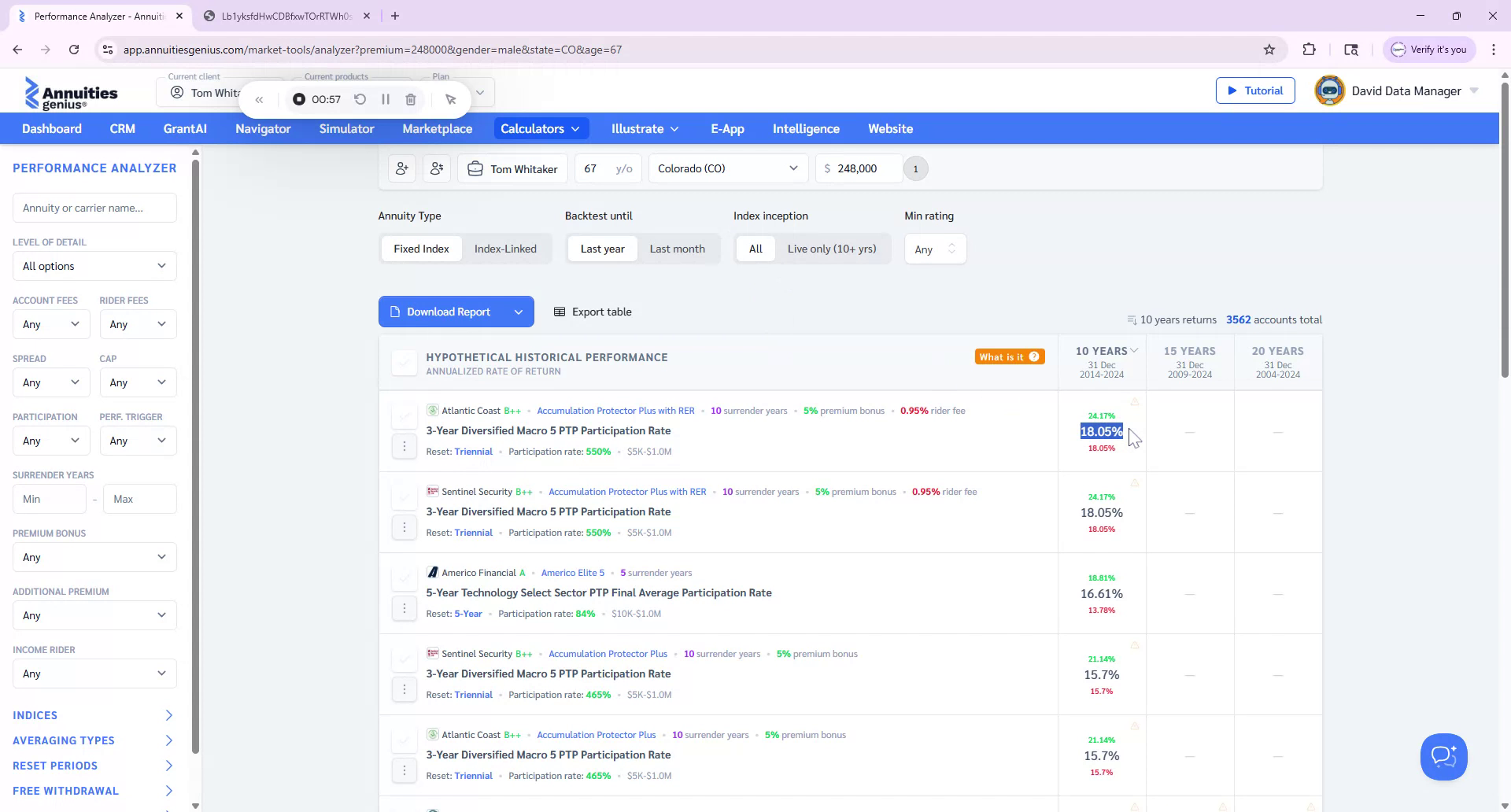Switch to the Marketplace tab
1511x812 pixels.
click(437, 128)
